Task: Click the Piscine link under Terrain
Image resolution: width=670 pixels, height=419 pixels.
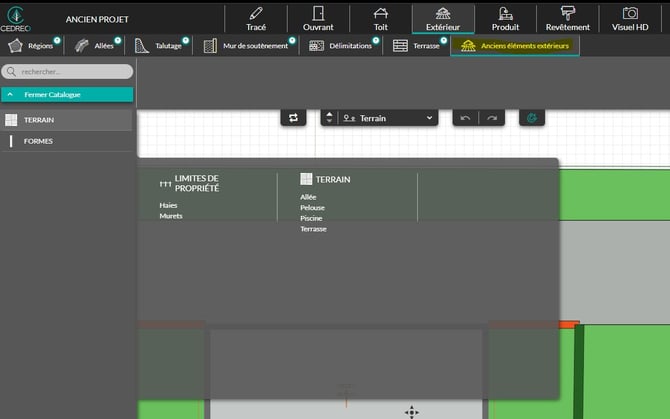Action: 311,218
